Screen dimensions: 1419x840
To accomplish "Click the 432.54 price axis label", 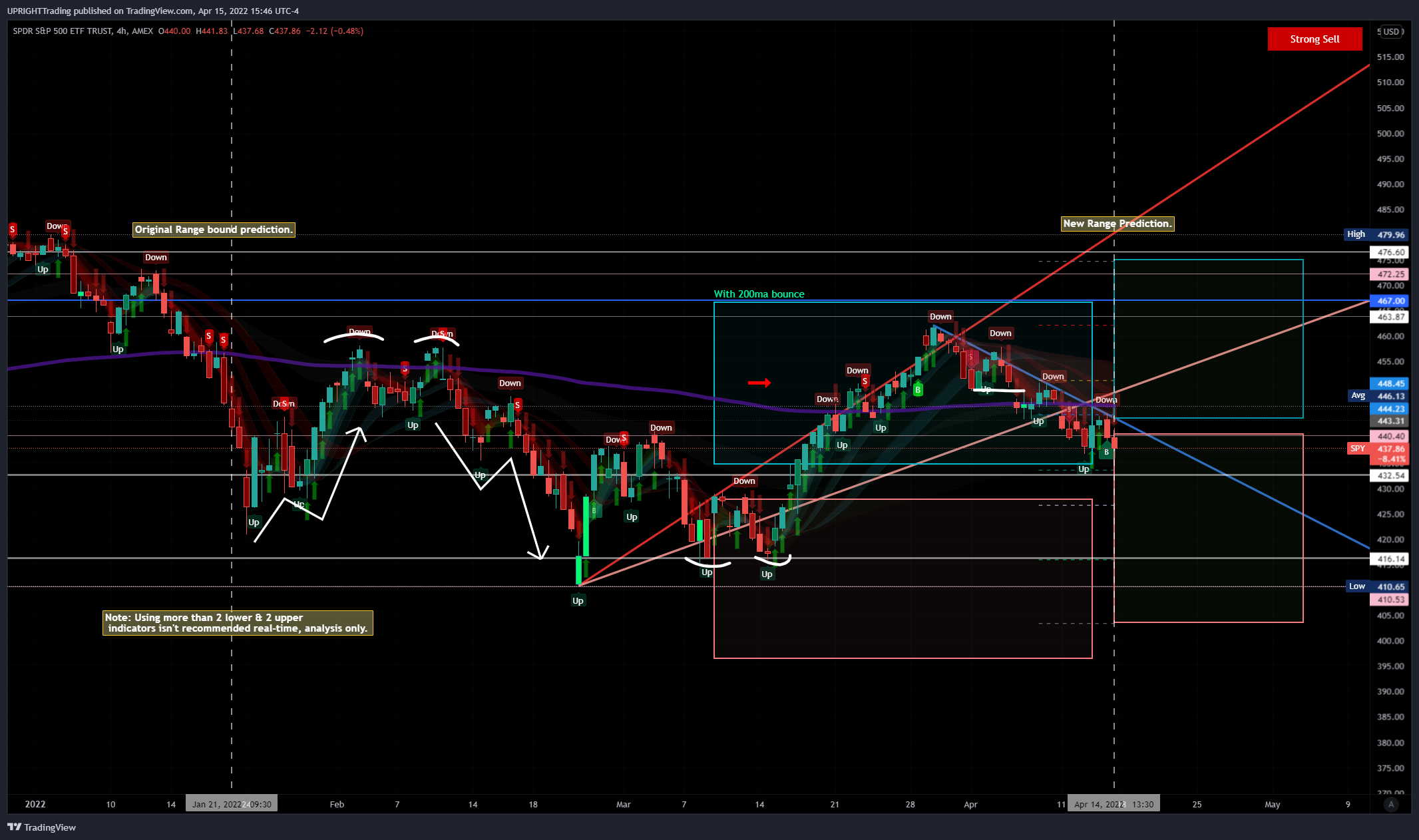I will [1390, 475].
